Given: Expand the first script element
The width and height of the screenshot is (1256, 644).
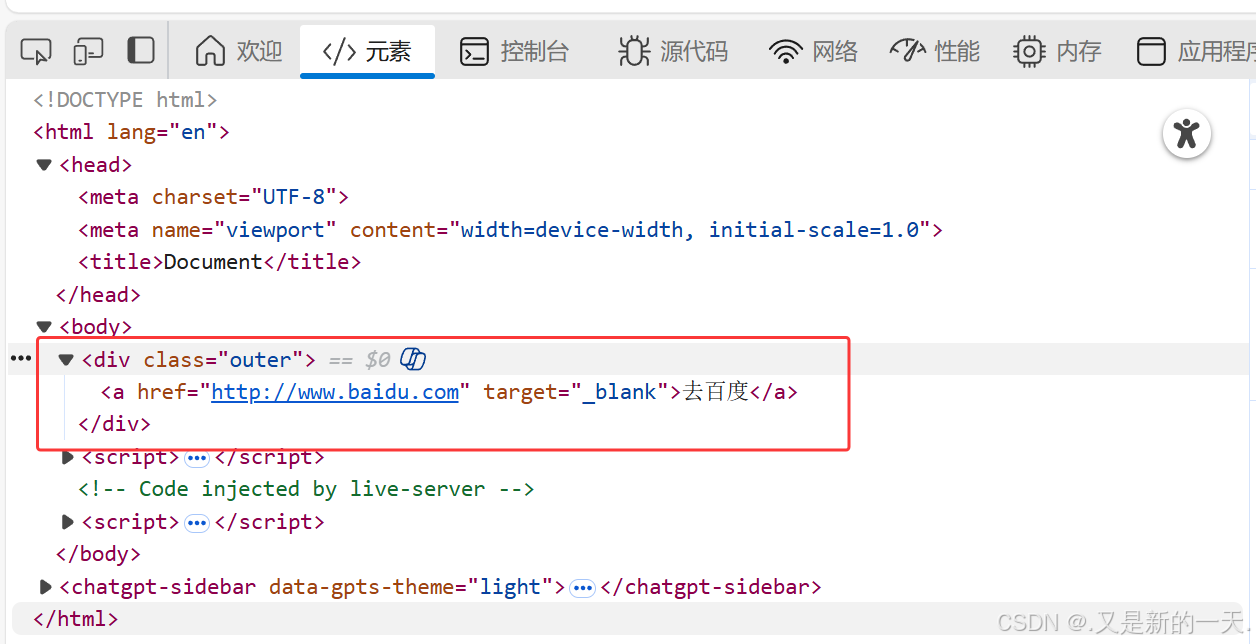Looking at the screenshot, I should [67, 457].
